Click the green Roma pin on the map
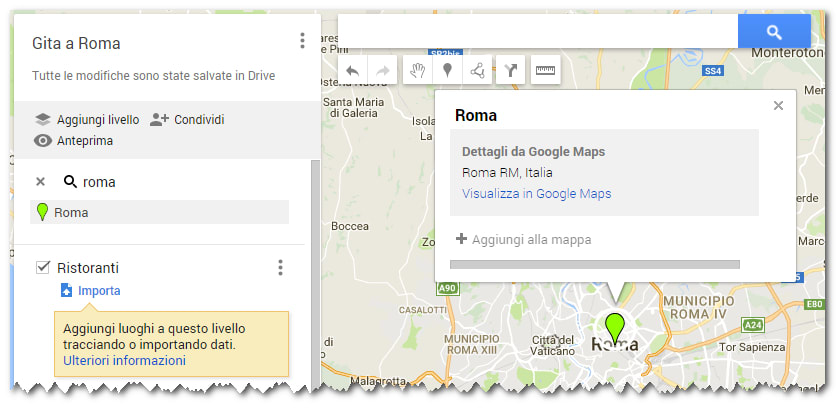The height and width of the screenshot is (410, 836). point(615,328)
